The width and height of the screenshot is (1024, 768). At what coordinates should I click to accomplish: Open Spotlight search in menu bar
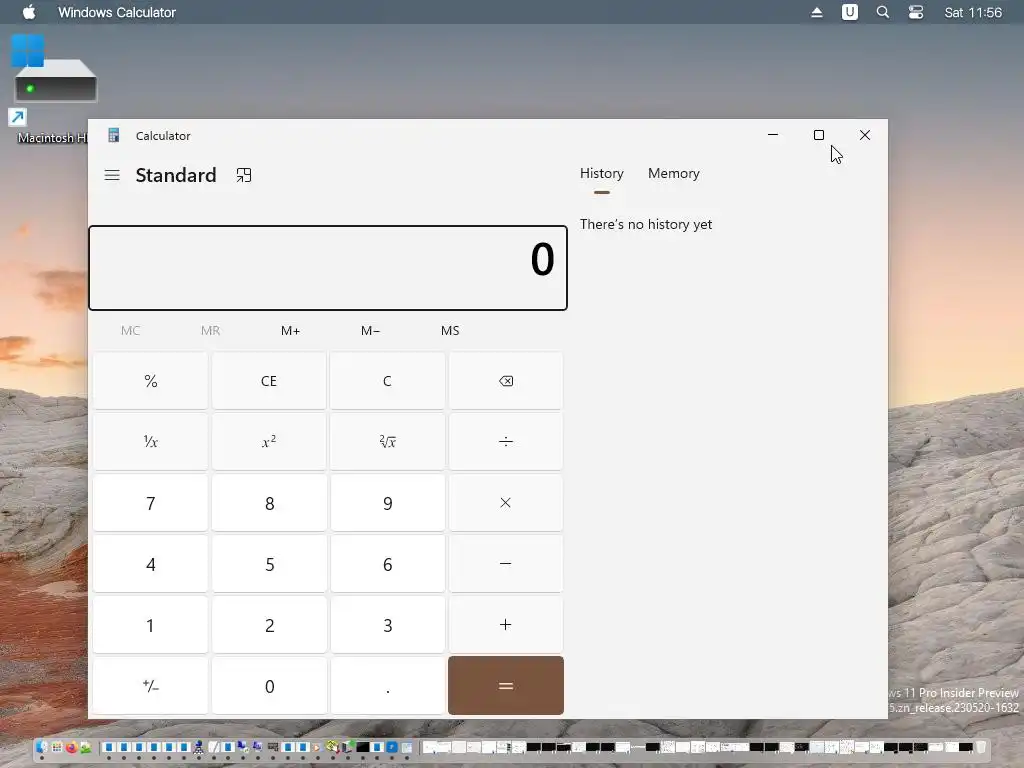point(882,12)
